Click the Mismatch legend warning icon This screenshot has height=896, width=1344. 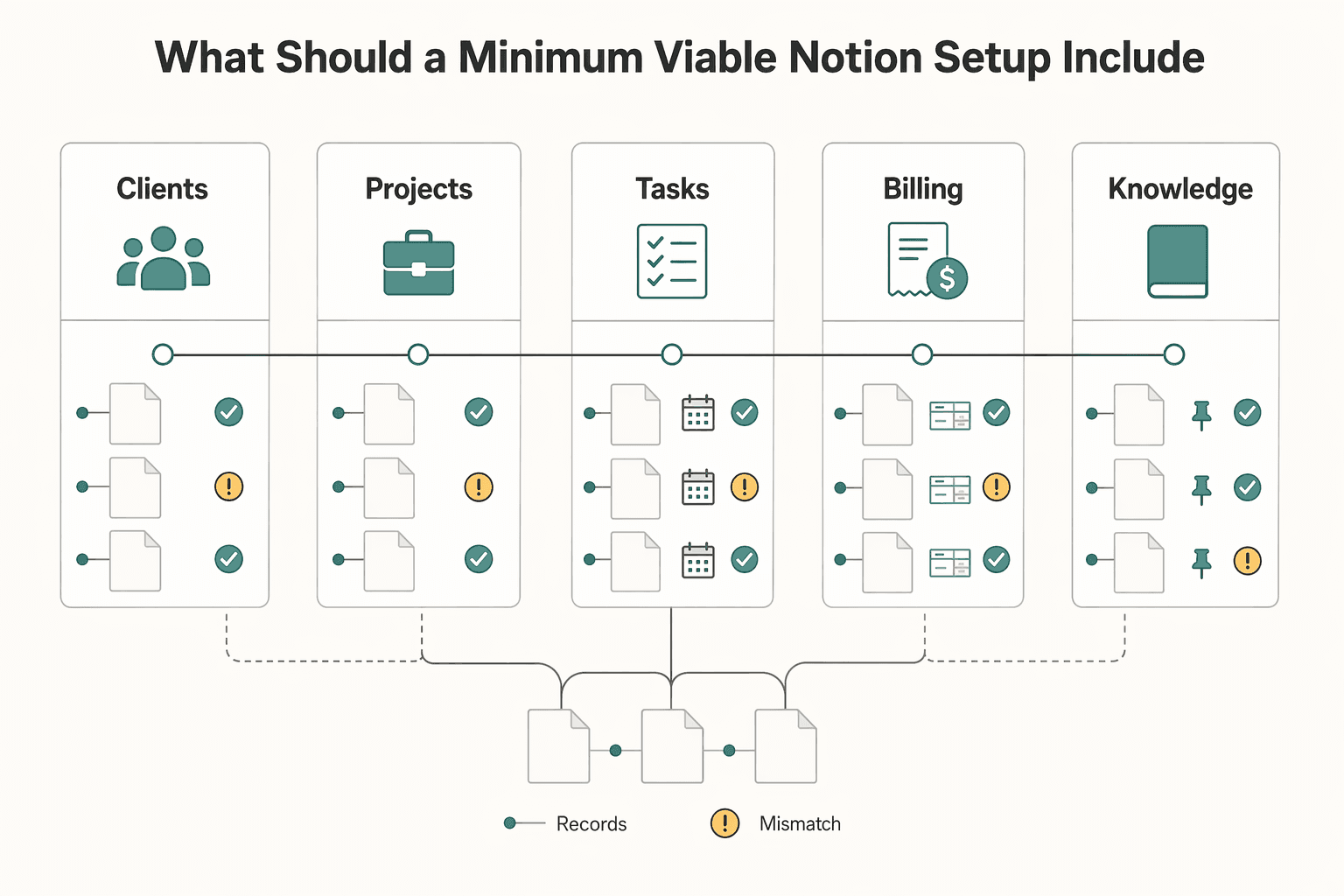pos(724,823)
